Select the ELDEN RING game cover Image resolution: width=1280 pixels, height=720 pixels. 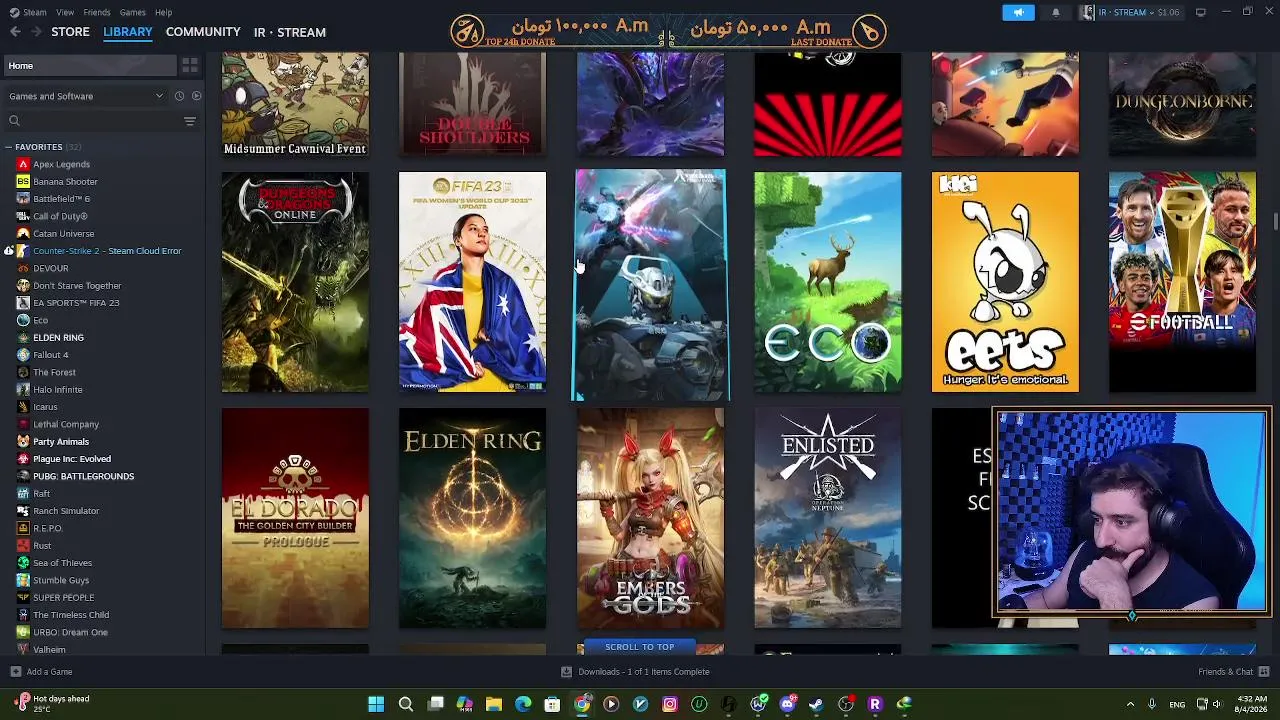click(x=473, y=518)
